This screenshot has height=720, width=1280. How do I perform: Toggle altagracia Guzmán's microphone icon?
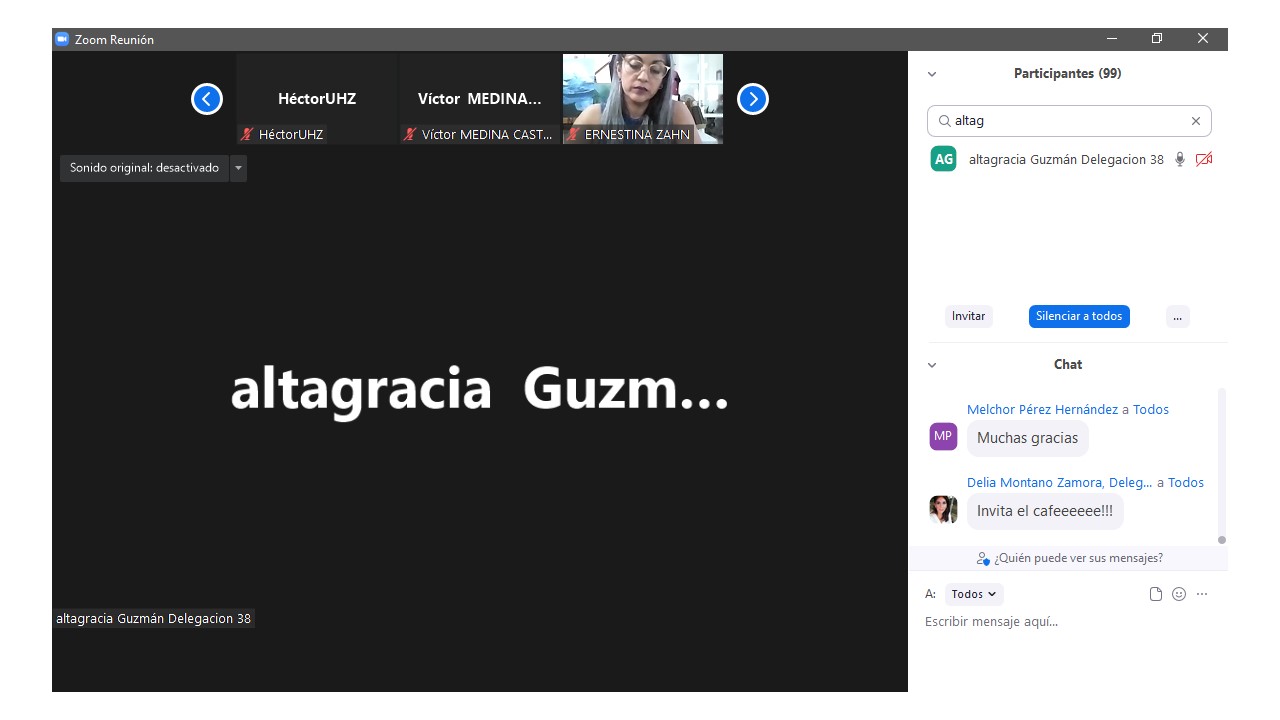[x=1180, y=160]
